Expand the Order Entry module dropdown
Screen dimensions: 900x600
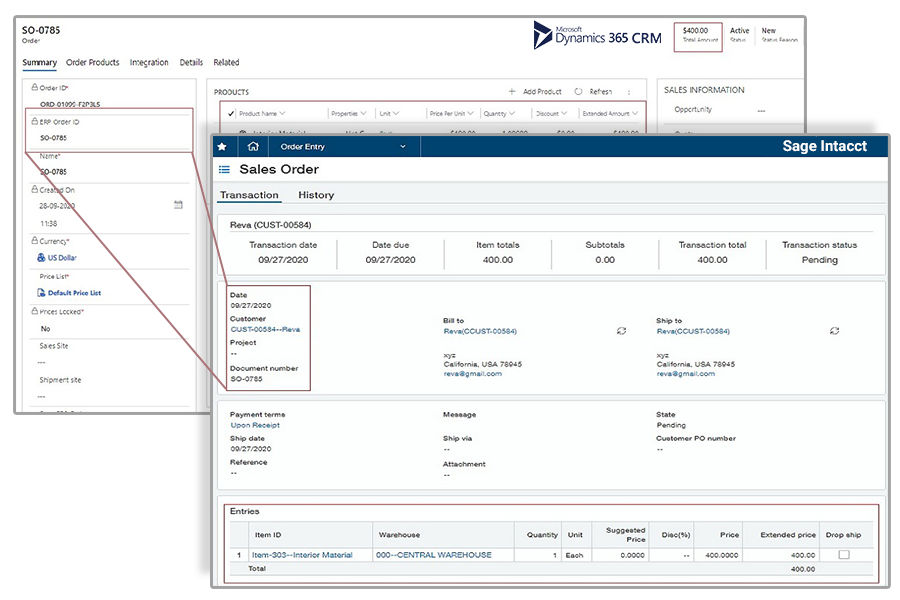(403, 147)
